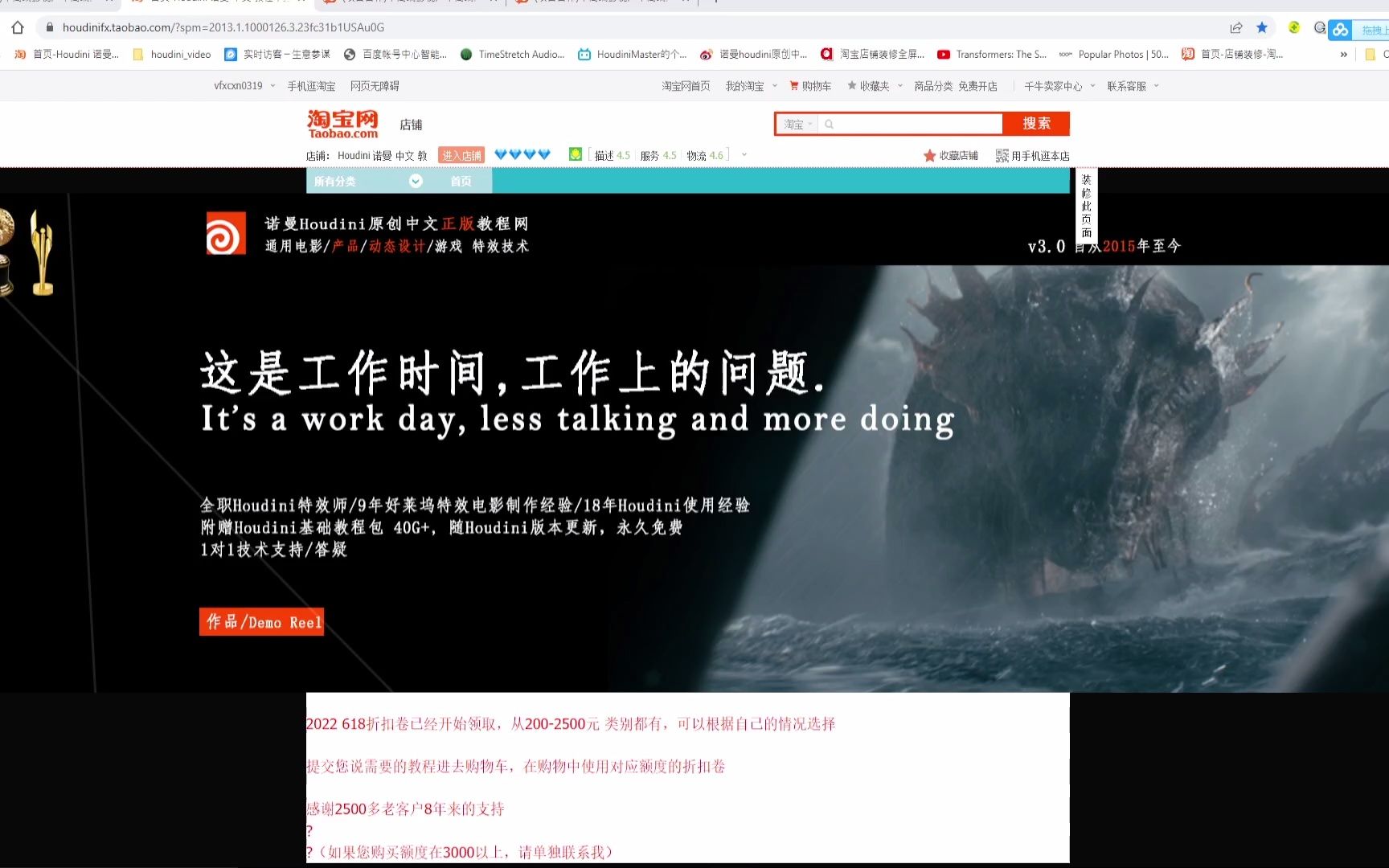Click the orange 搜索 button
Viewport: 1389px width, 868px height.
click(1036, 124)
